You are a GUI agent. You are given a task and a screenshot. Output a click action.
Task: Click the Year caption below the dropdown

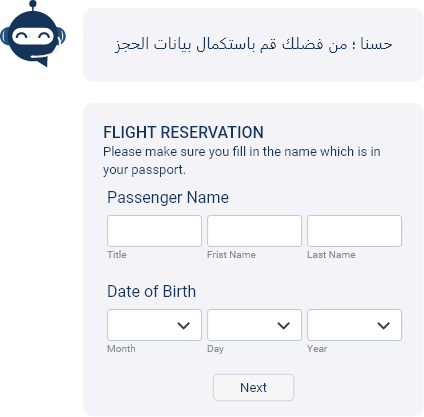[x=317, y=349]
